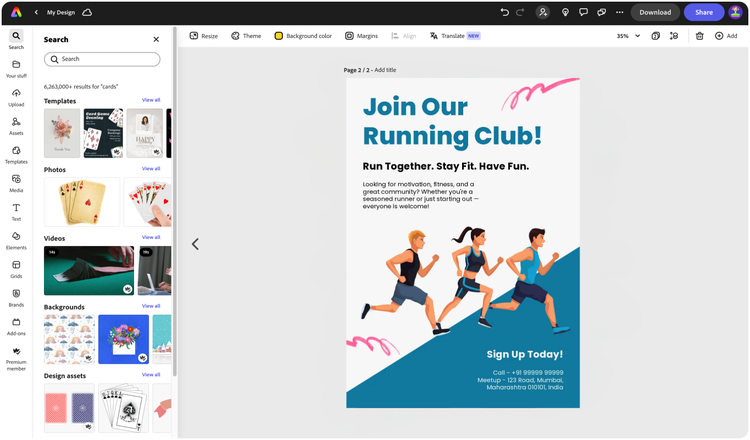Screen dimensions: 750x440
Task: View all Templates results
Action: click(x=151, y=100)
